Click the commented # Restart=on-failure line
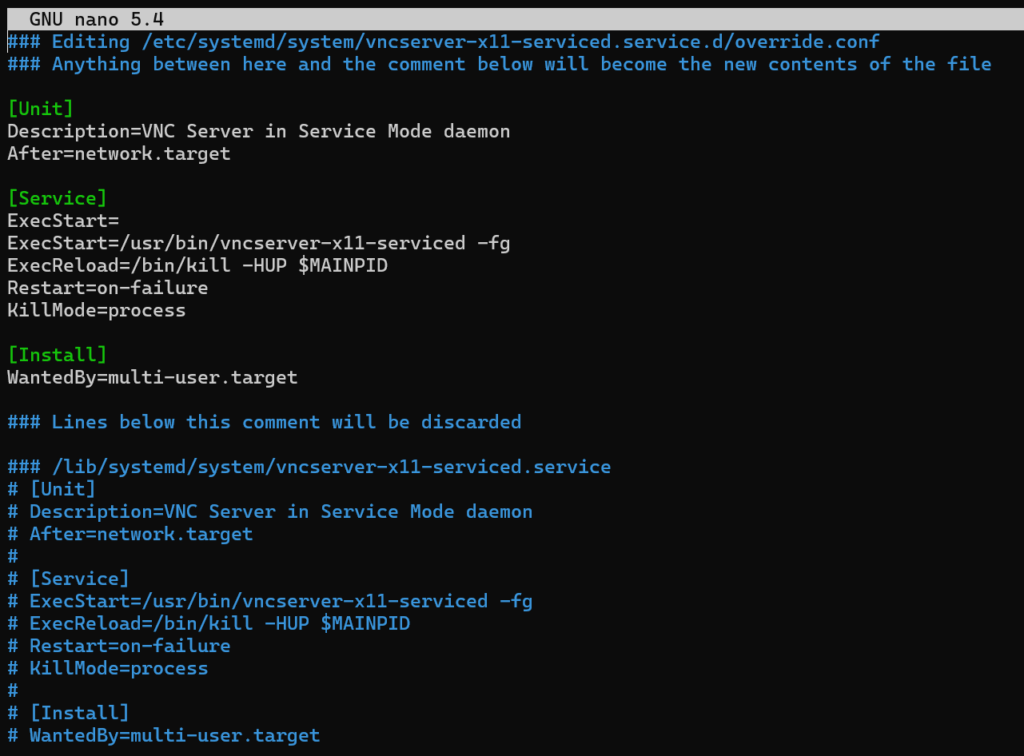The width and height of the screenshot is (1024, 756). coord(119,646)
